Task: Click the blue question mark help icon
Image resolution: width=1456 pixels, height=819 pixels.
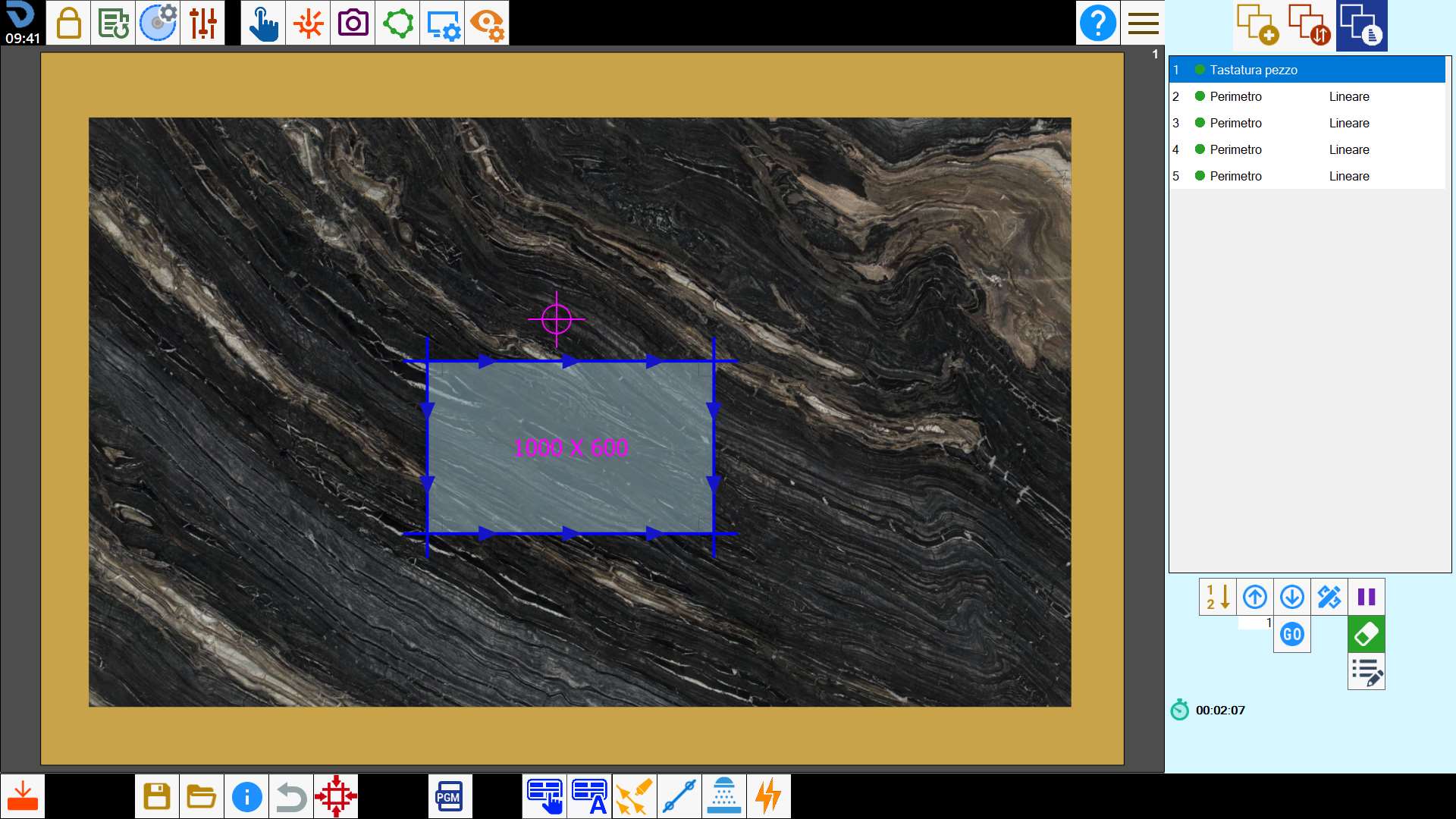Action: point(1097,23)
